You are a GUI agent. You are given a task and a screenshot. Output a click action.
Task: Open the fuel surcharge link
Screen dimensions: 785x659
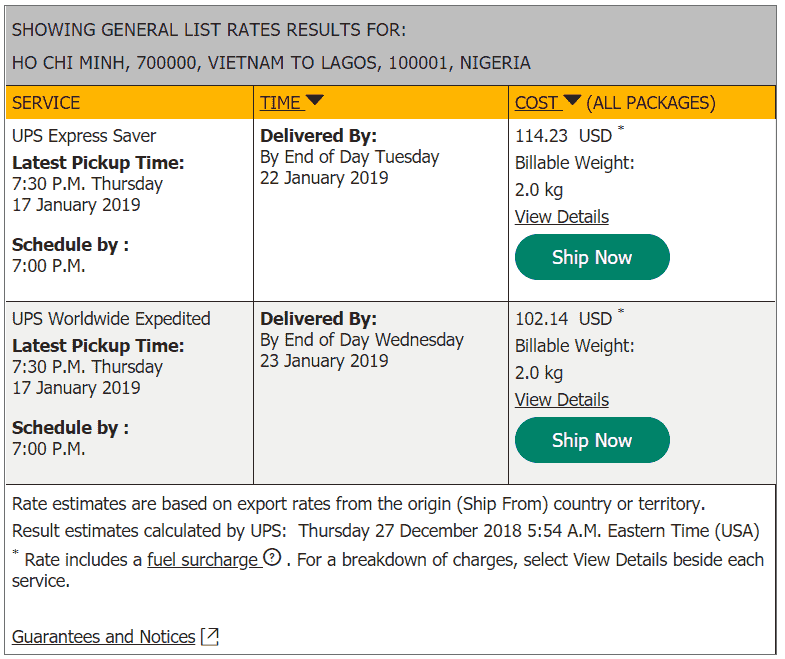coord(202,560)
